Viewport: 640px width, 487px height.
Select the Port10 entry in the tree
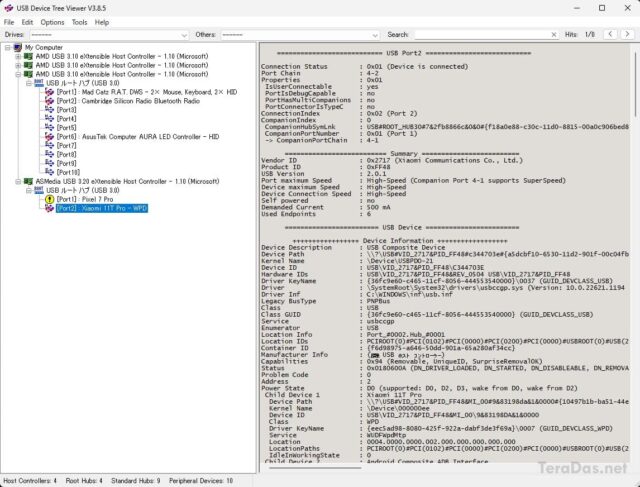(x=67, y=172)
